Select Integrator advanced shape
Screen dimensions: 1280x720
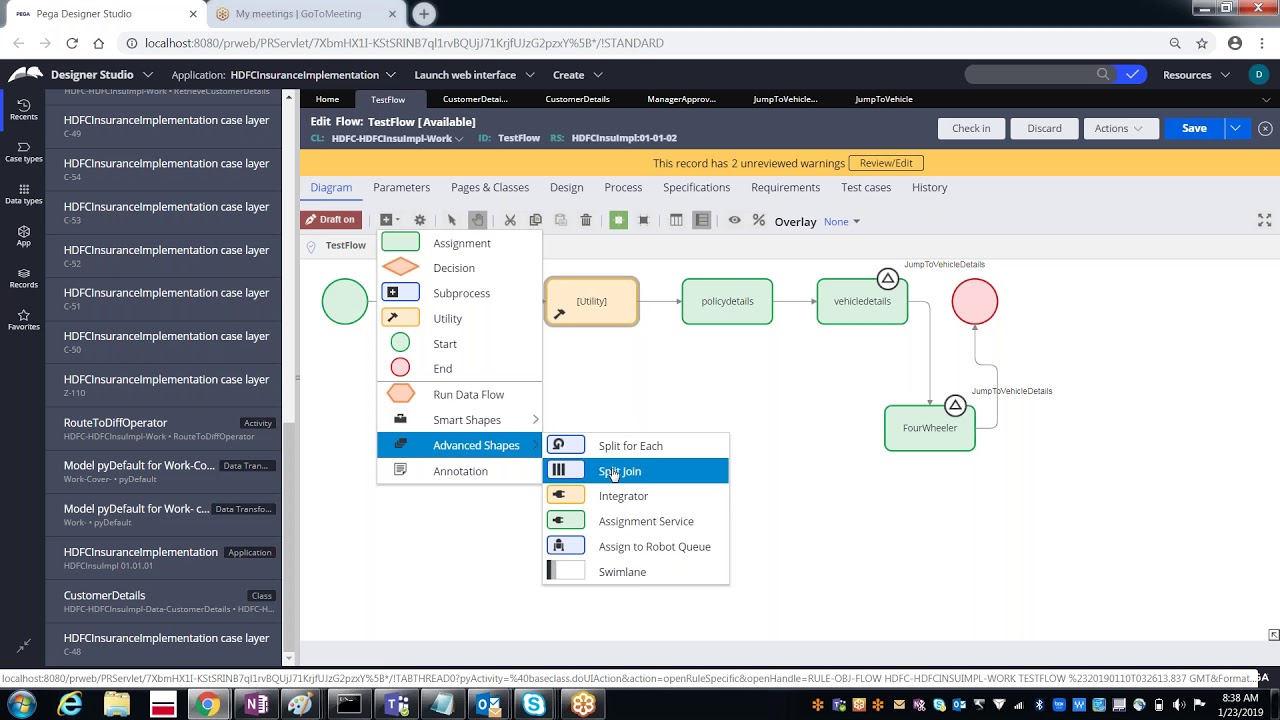pos(636,496)
